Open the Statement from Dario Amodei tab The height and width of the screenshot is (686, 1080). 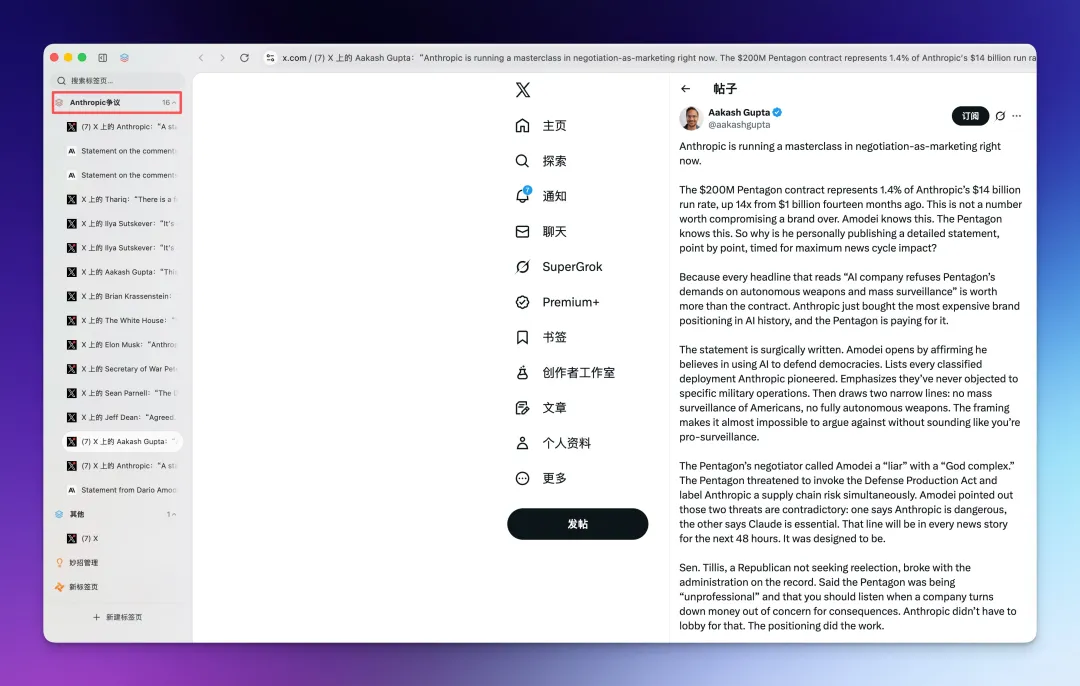click(122, 490)
